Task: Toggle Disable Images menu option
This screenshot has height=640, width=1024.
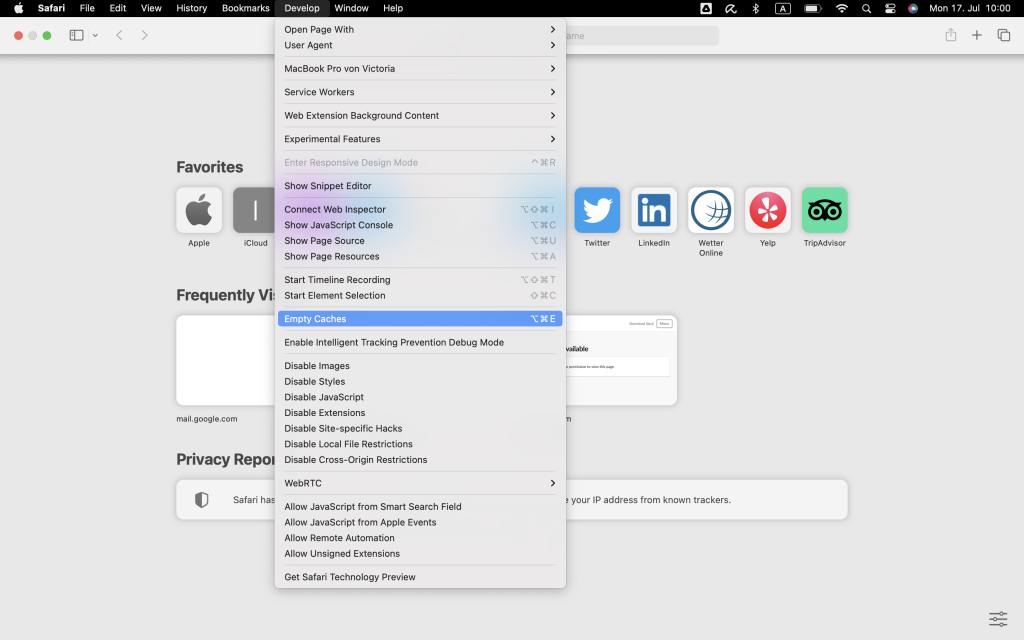Action: [x=317, y=366]
